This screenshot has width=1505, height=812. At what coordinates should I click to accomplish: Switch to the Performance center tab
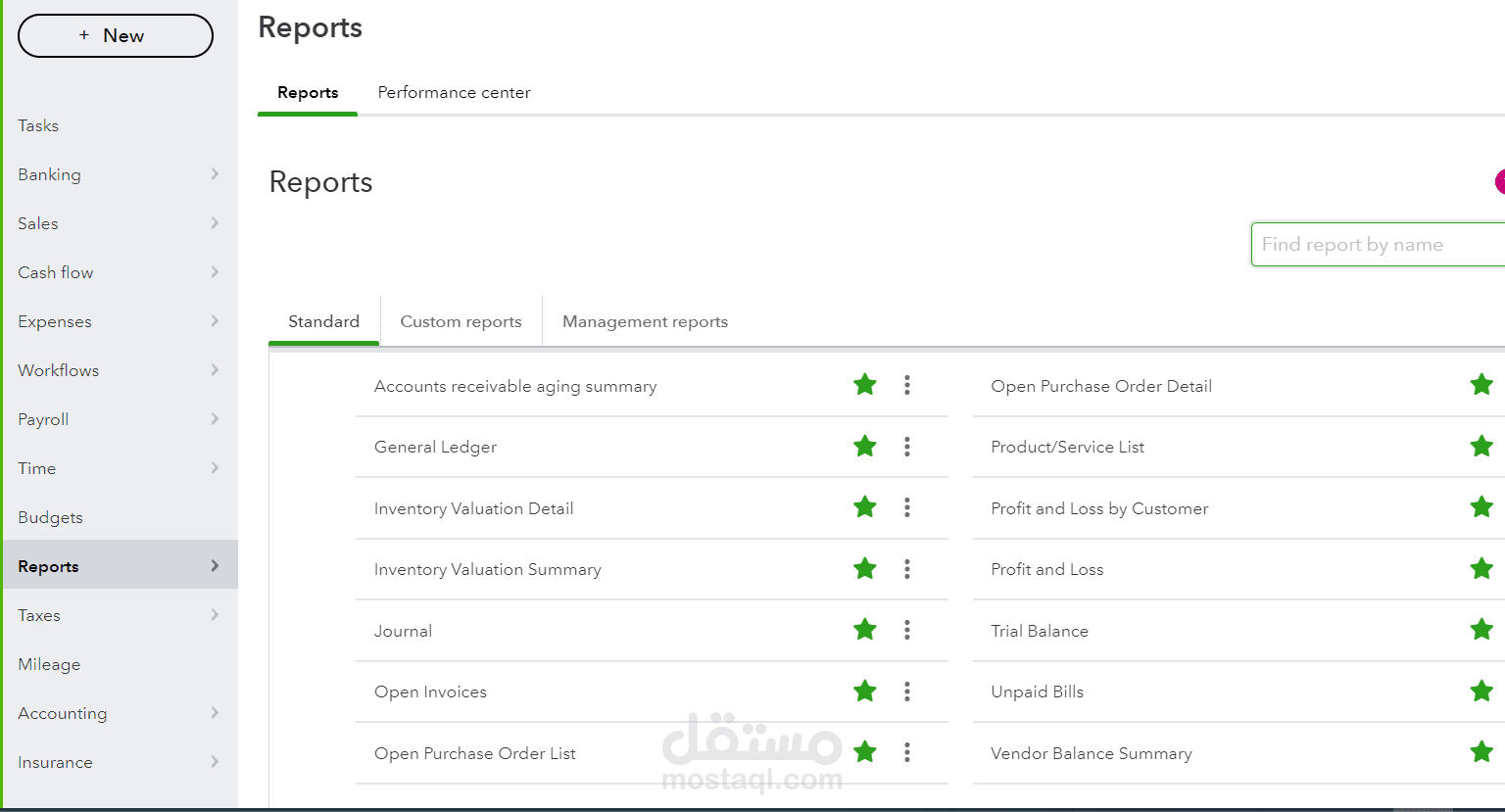click(x=454, y=92)
